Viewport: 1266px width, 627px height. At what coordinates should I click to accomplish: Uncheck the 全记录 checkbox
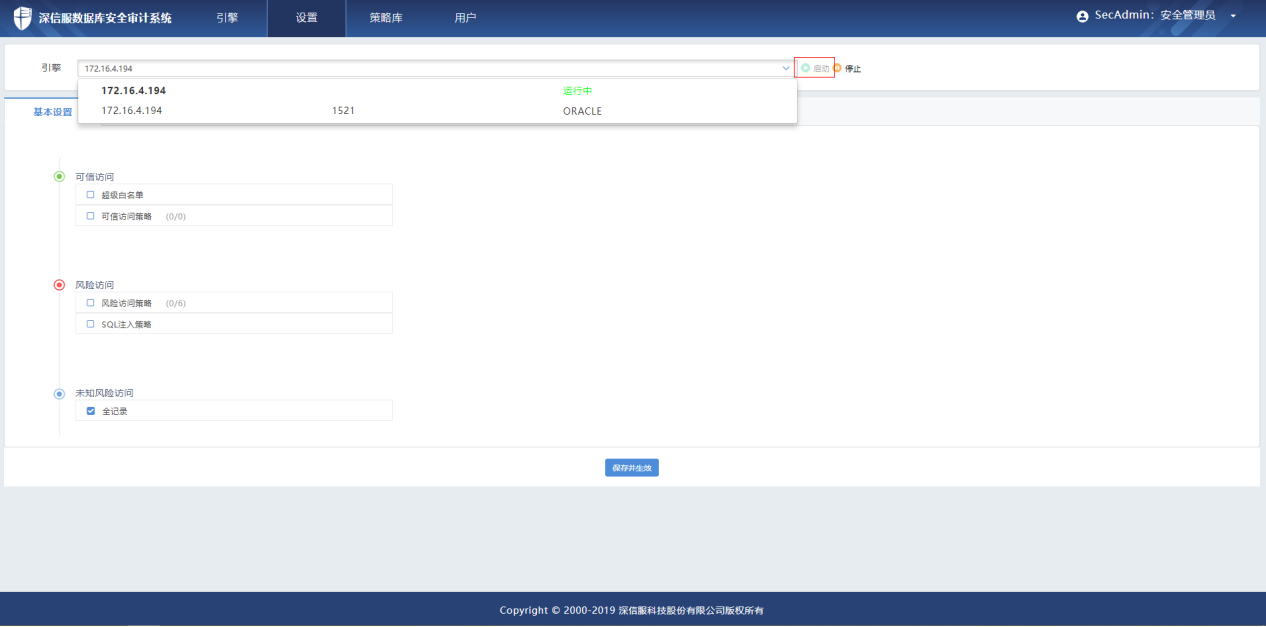point(91,411)
